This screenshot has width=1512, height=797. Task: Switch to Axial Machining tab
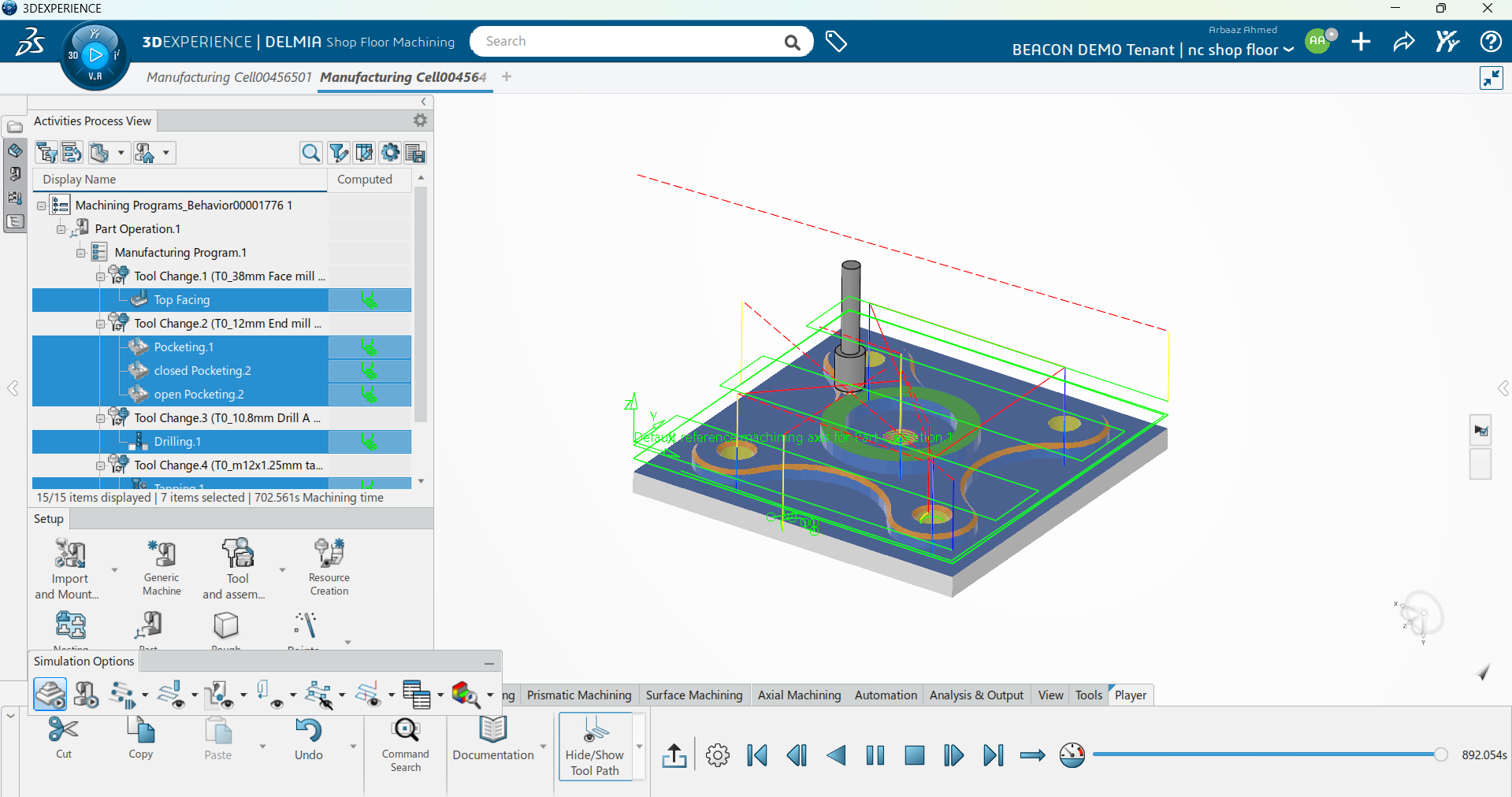click(x=799, y=695)
